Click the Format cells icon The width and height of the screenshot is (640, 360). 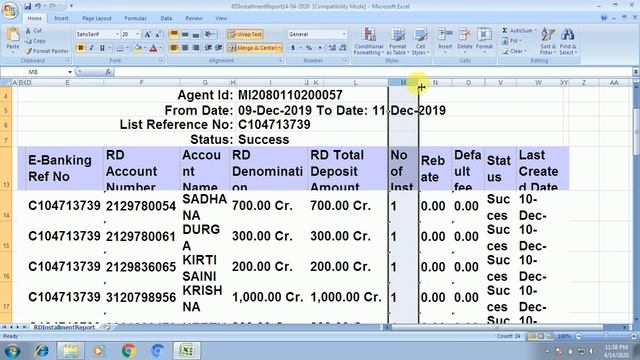coord(484,35)
